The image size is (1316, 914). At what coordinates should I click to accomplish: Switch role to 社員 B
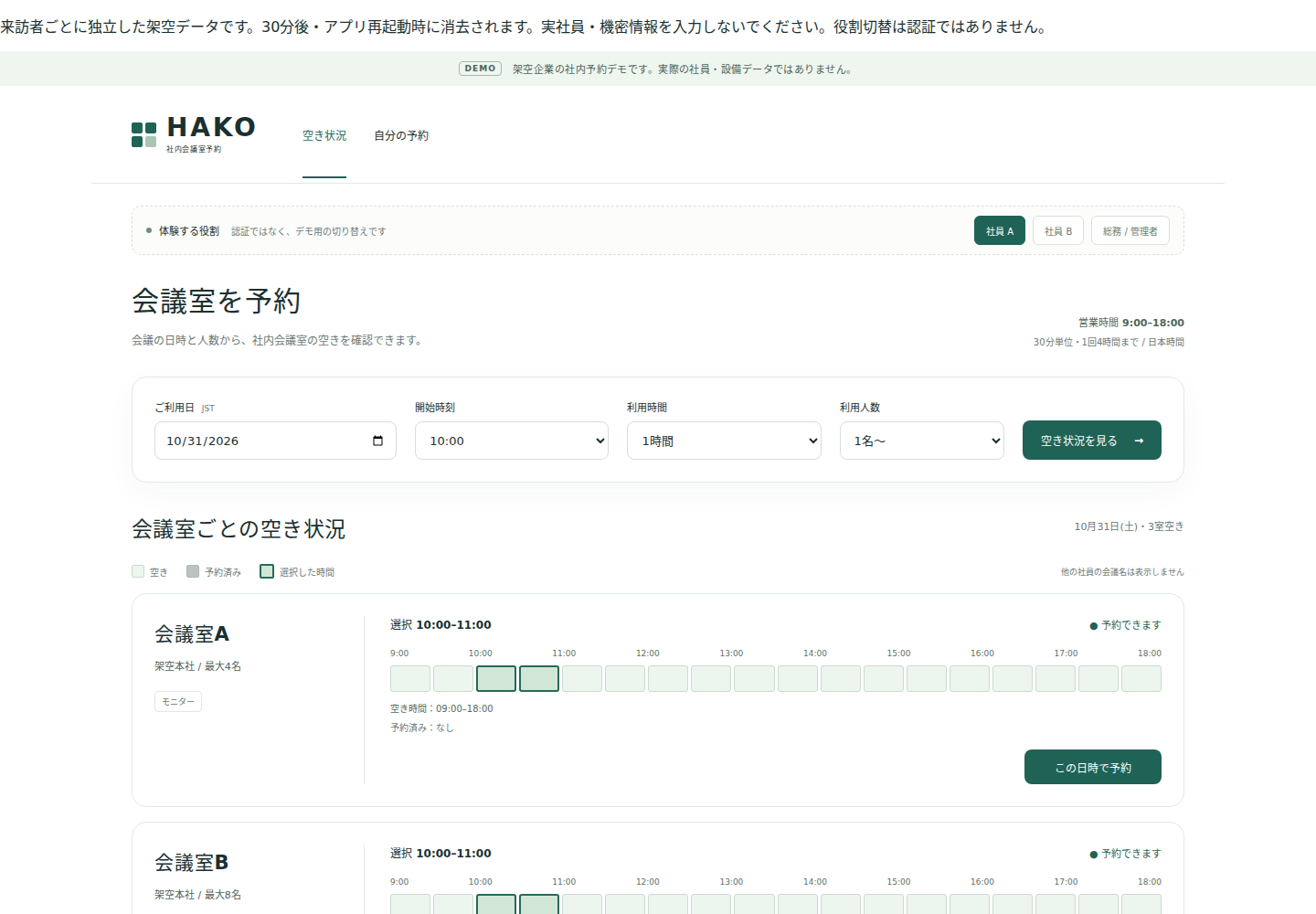click(1058, 230)
